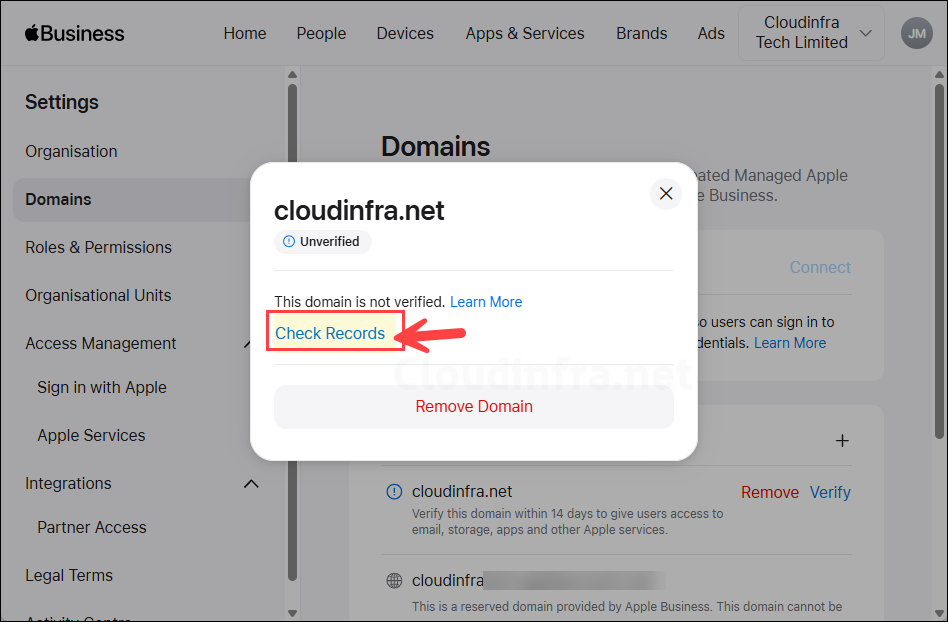This screenshot has width=948, height=622.
Task: Click the Connect link
Action: tap(820, 267)
